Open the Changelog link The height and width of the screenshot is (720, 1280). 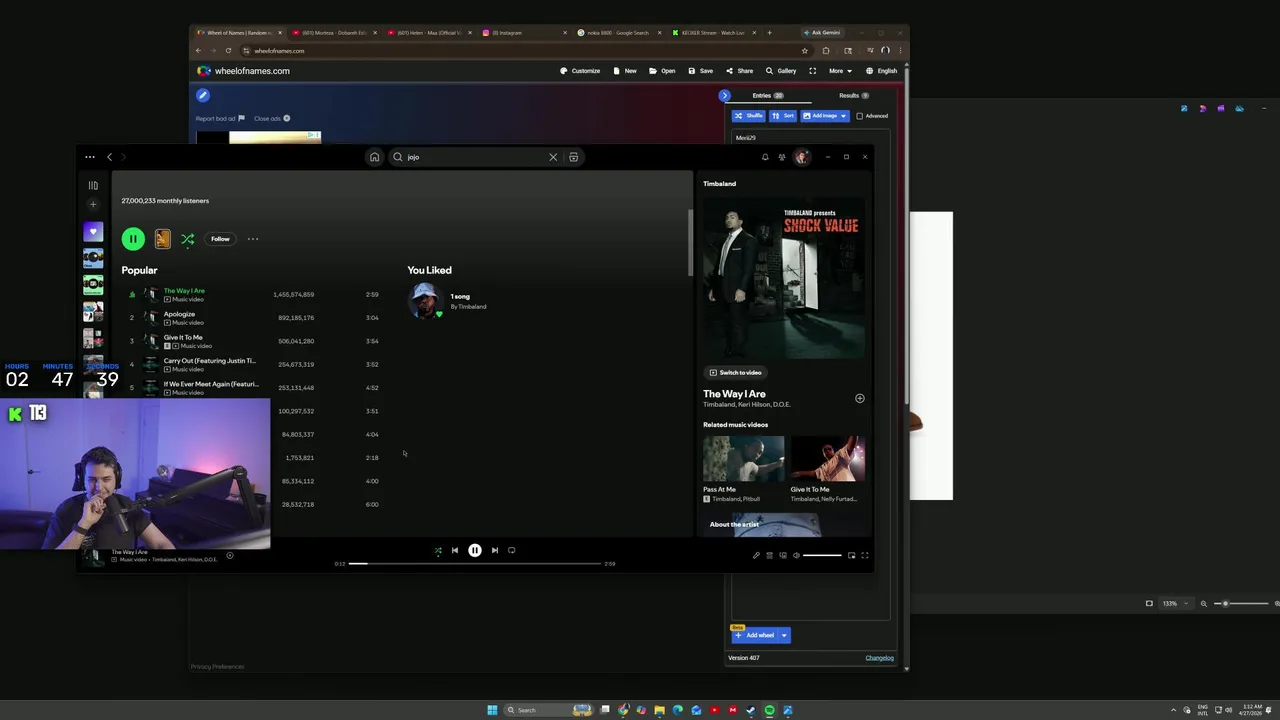[x=879, y=658]
